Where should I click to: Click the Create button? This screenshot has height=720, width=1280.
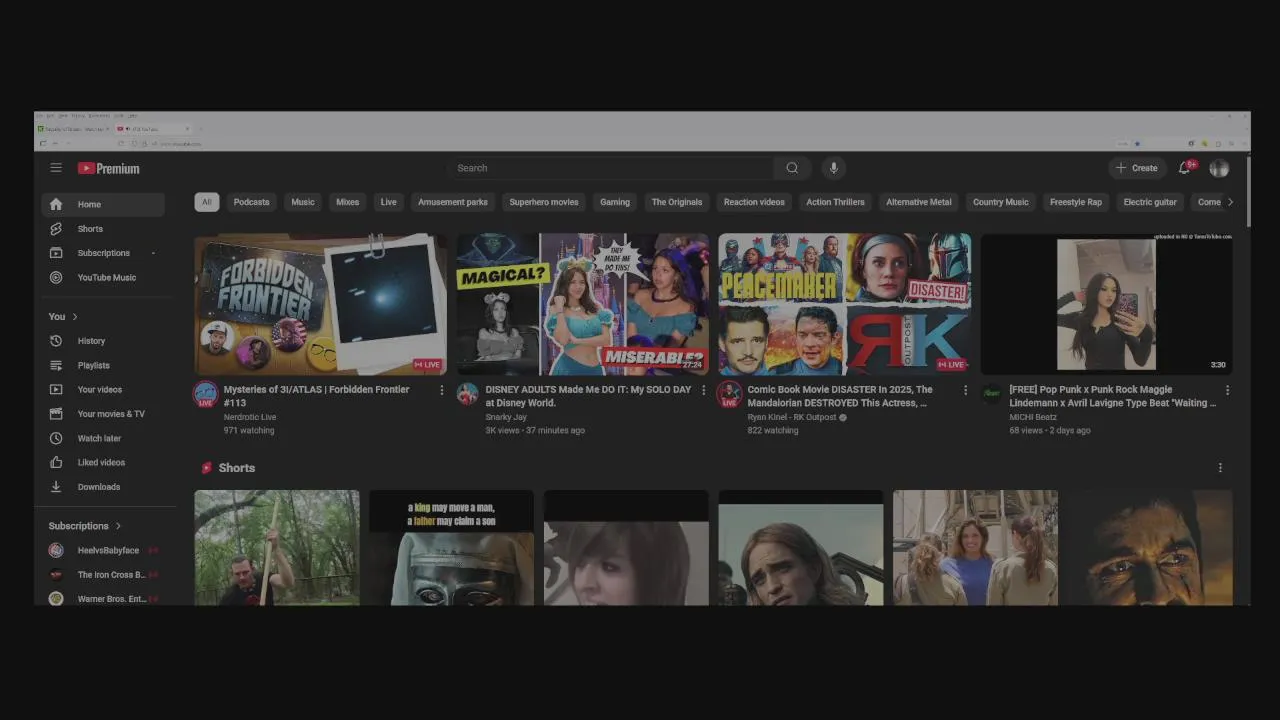click(1137, 168)
